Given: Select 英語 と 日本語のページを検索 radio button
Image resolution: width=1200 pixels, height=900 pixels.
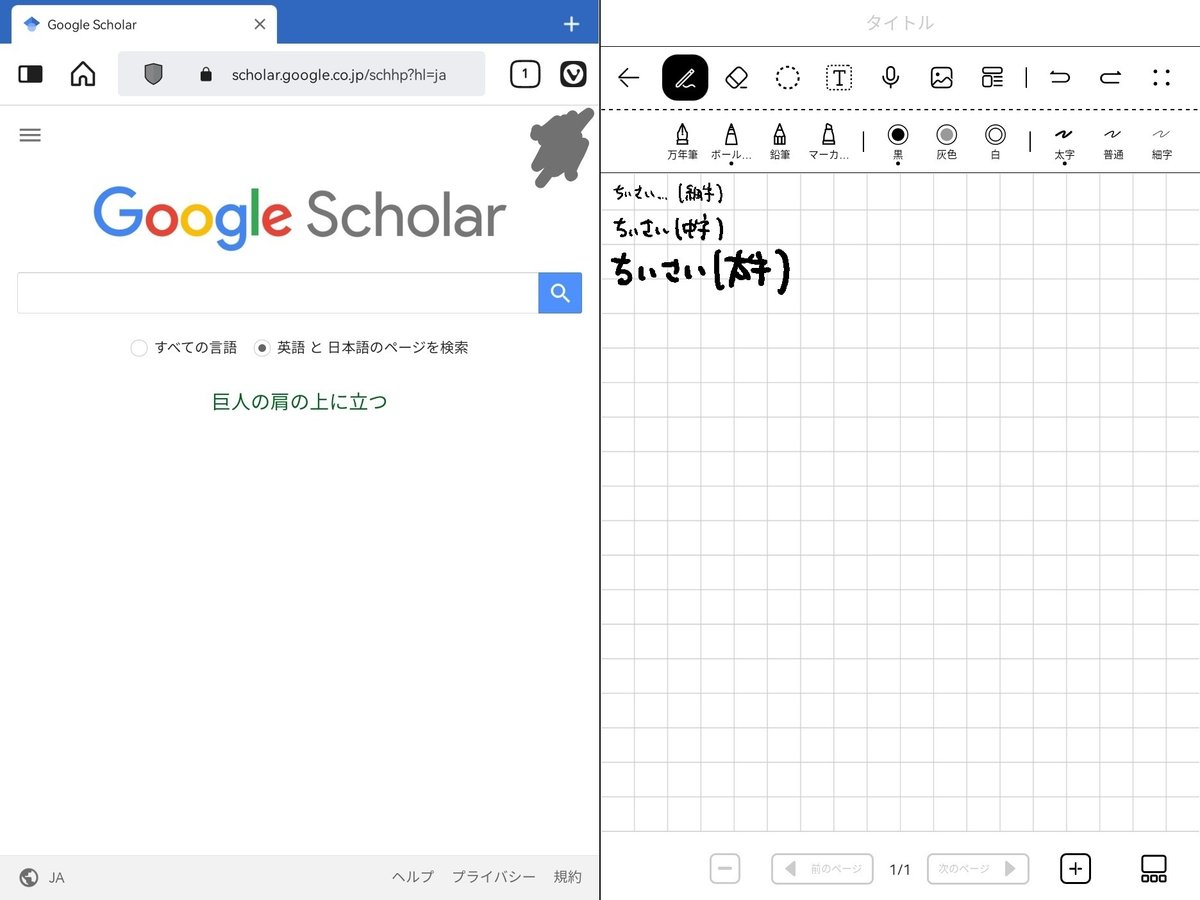Looking at the screenshot, I should point(262,348).
